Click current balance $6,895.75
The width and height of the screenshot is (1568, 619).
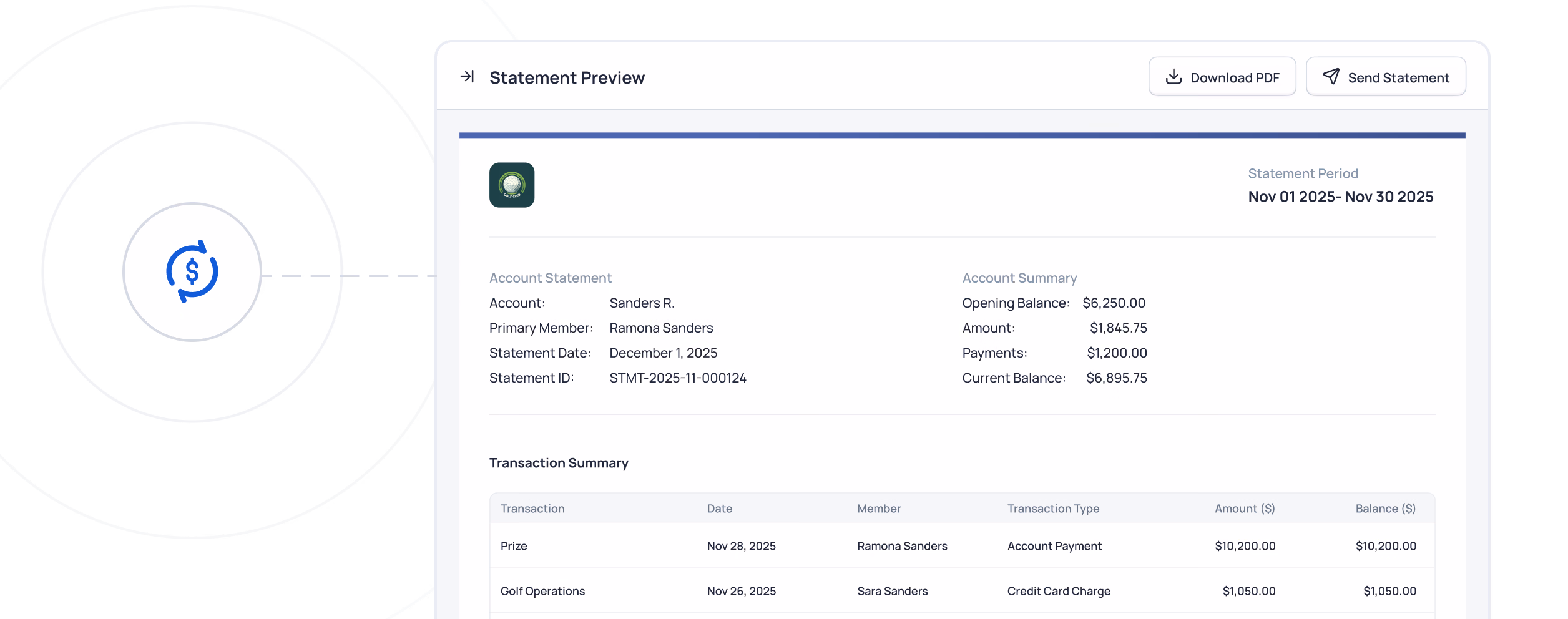[1116, 378]
